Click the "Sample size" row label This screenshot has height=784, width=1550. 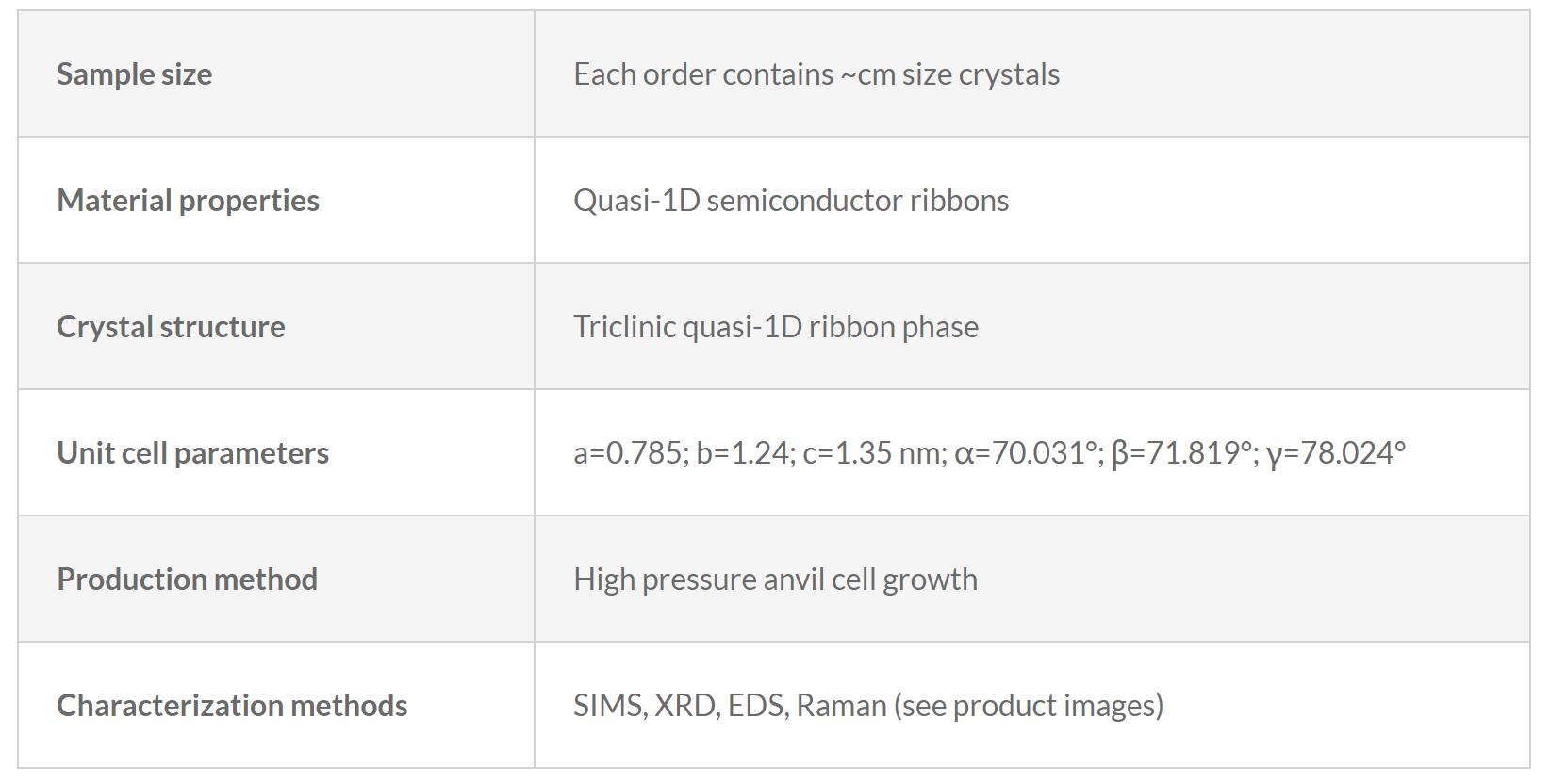(x=134, y=74)
